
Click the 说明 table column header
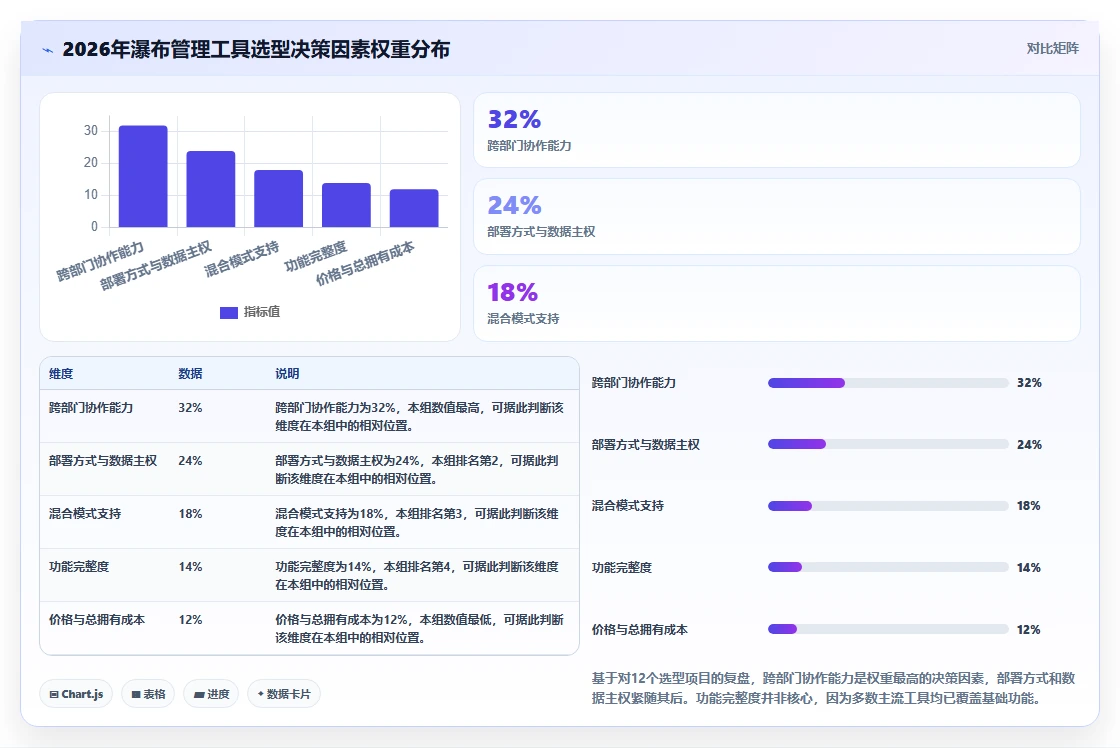tap(287, 374)
